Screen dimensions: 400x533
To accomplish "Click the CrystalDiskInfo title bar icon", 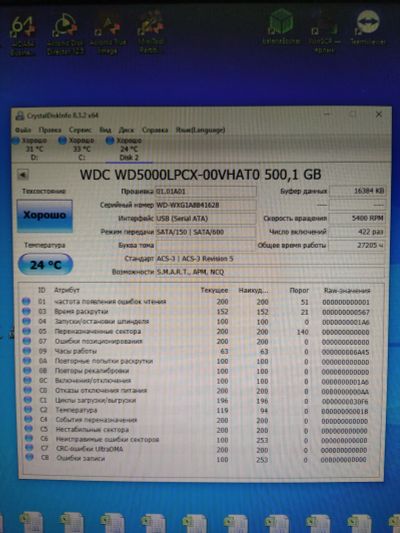I will coord(20,116).
